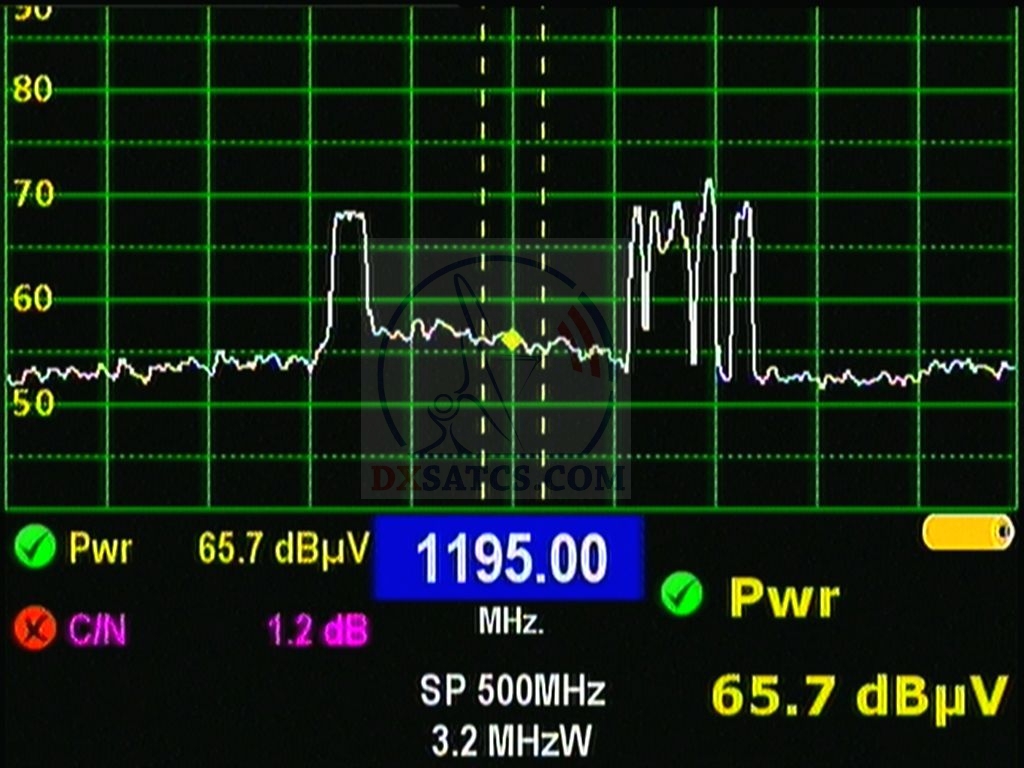Click the MHz. unit label below frequency
Screen dimensions: 1024x768
(x=511, y=623)
